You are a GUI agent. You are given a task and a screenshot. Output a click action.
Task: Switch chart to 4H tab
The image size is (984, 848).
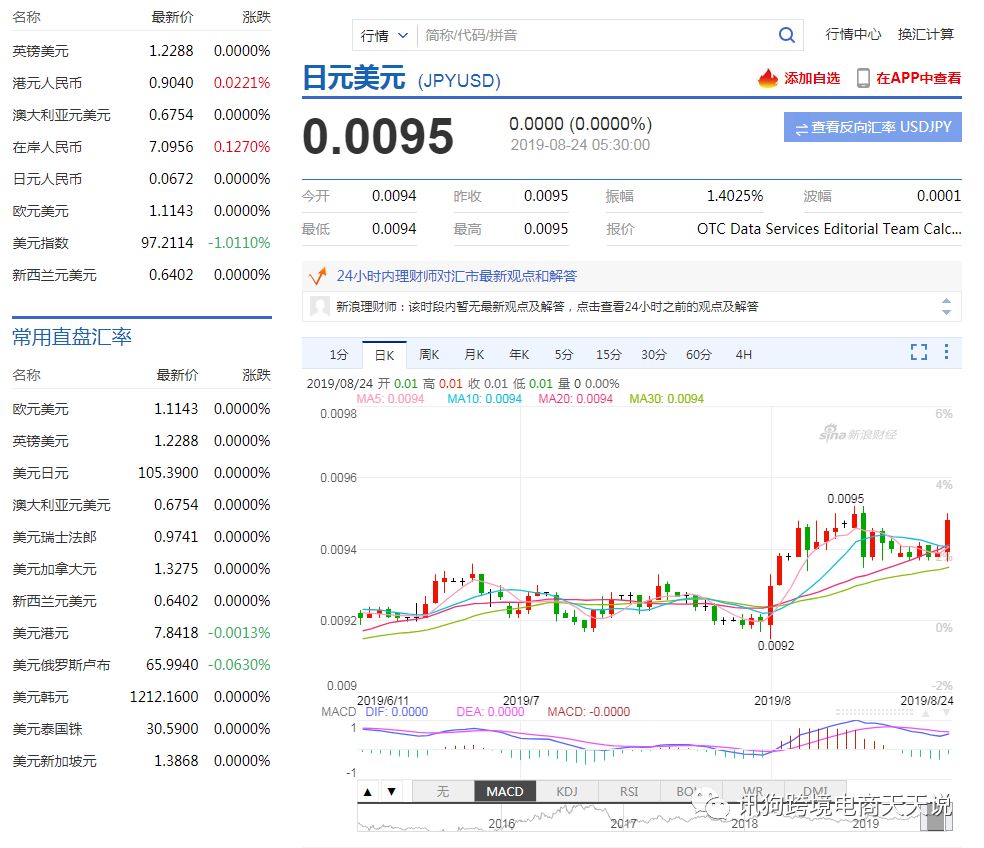point(744,355)
